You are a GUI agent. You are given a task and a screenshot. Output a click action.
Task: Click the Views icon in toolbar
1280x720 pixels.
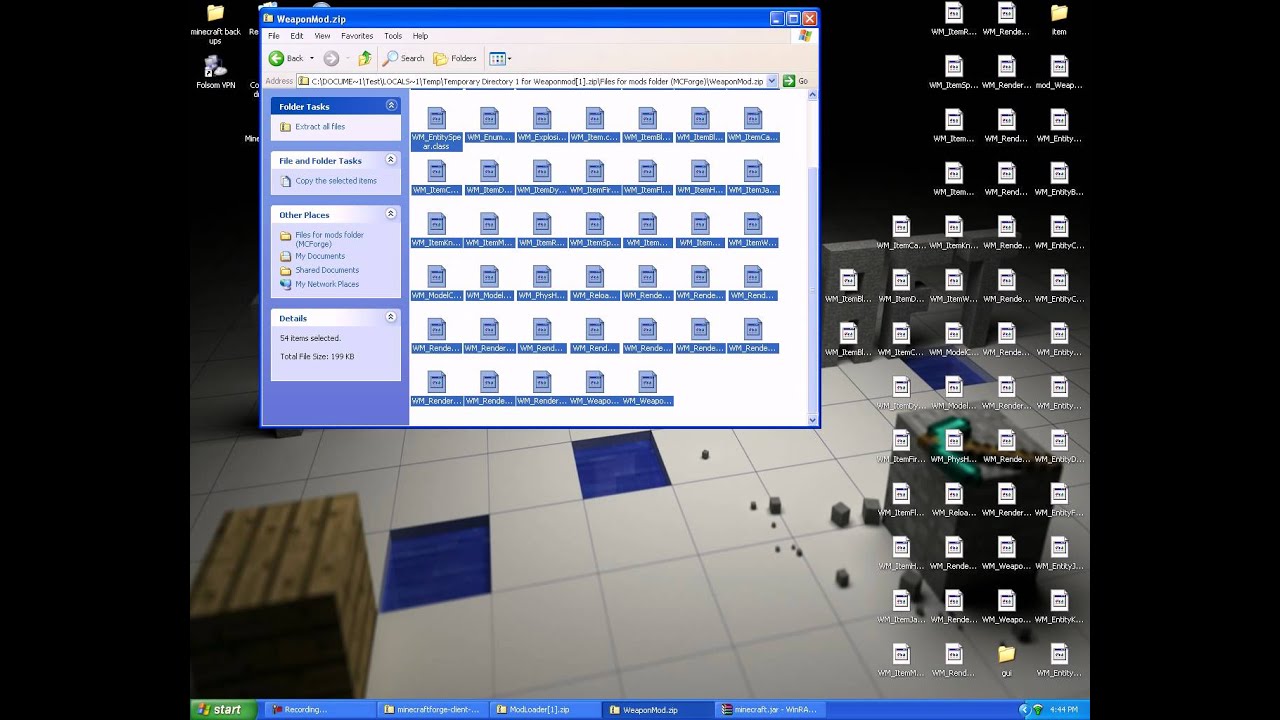[x=496, y=58]
